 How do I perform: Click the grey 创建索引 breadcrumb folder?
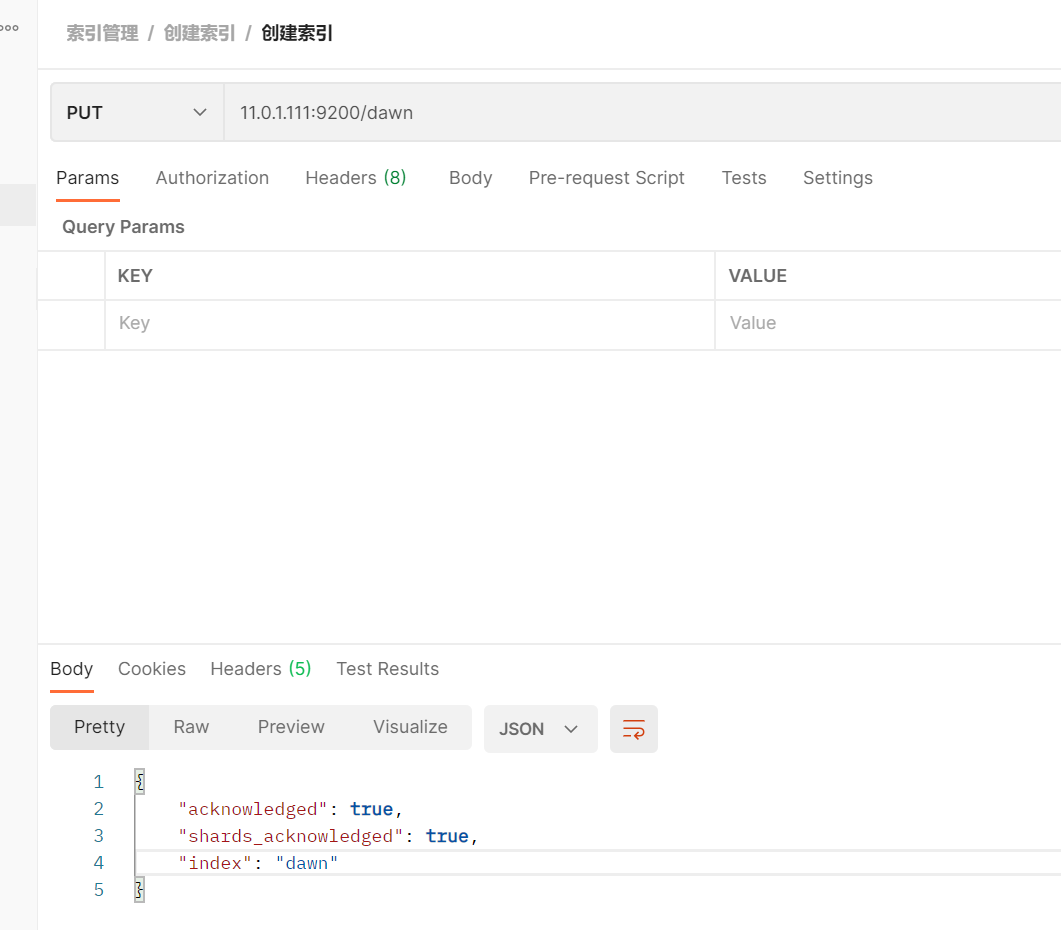pyautogui.click(x=200, y=33)
